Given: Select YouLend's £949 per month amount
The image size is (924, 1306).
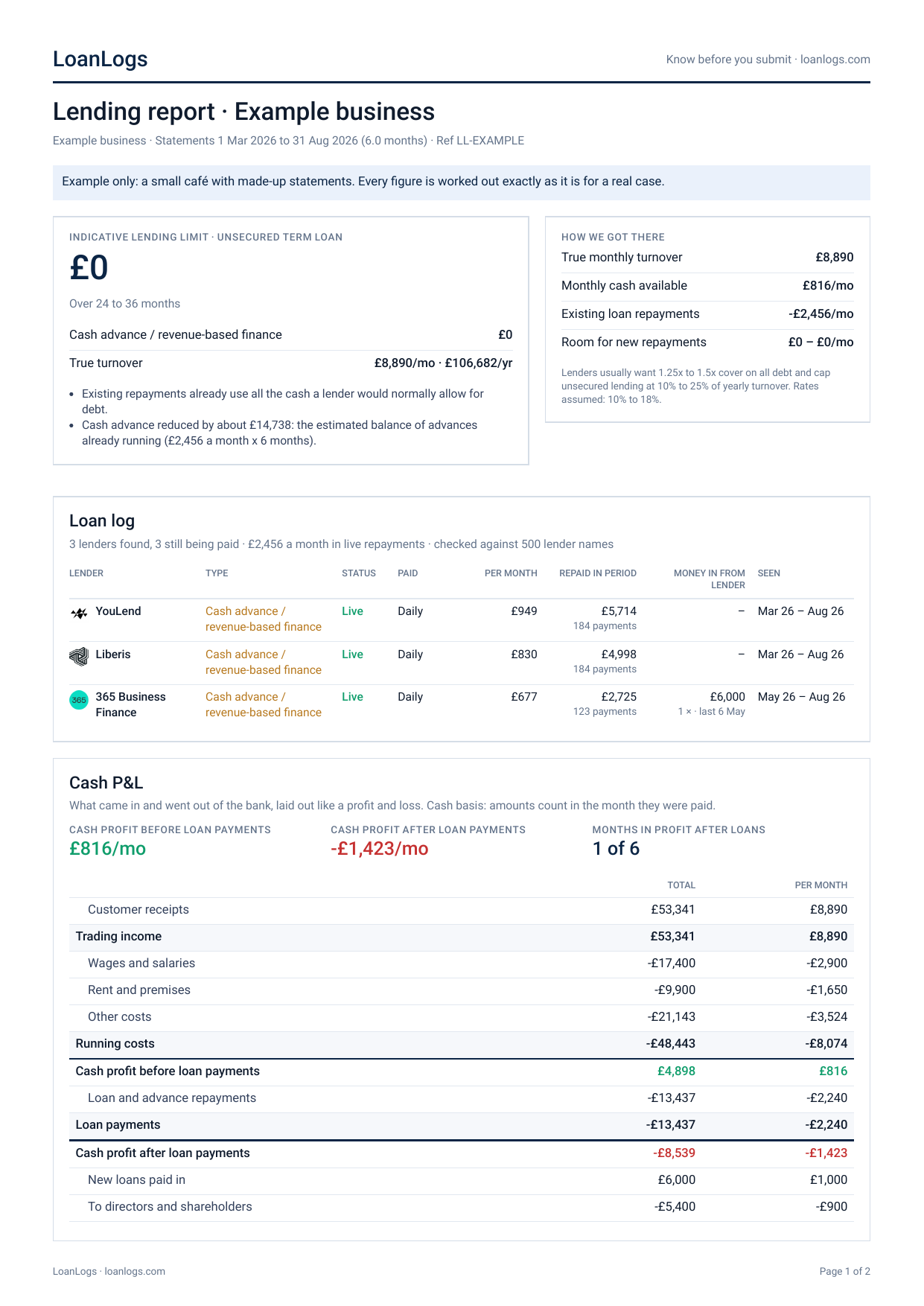Looking at the screenshot, I should coord(524,611).
